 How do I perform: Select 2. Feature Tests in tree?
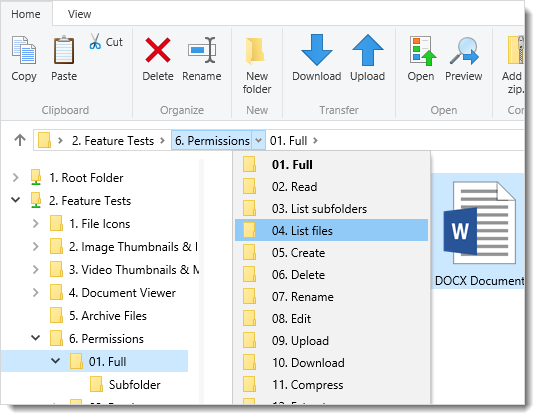click(x=90, y=201)
